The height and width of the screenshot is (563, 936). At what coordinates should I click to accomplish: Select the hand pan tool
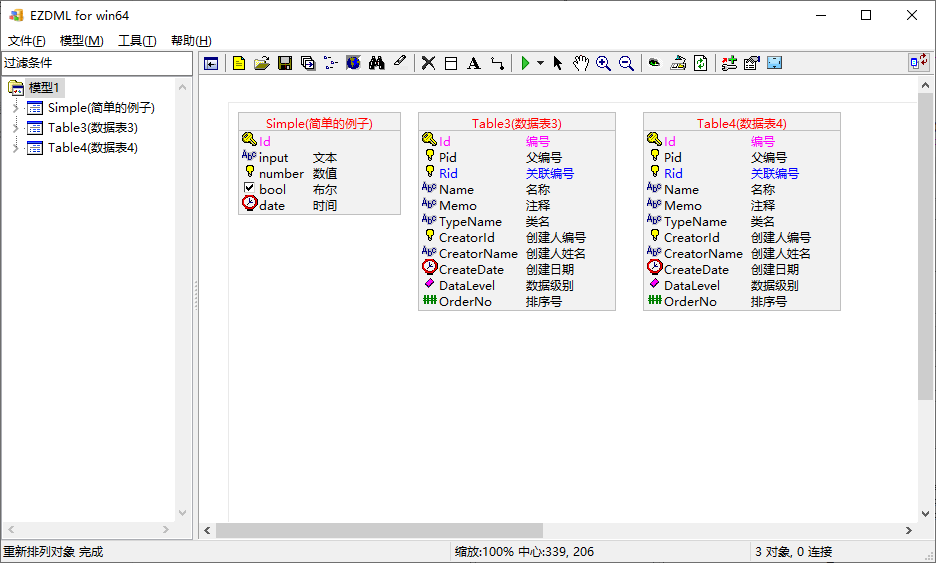point(580,63)
